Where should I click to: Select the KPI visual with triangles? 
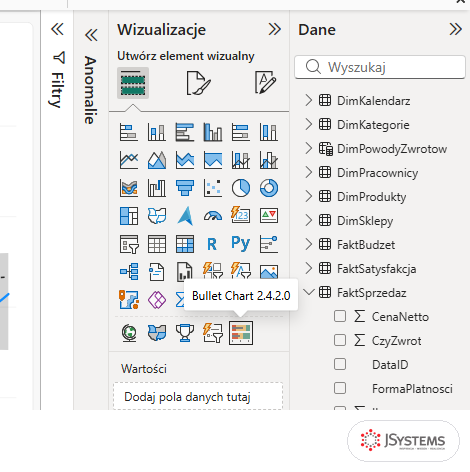click(x=269, y=216)
